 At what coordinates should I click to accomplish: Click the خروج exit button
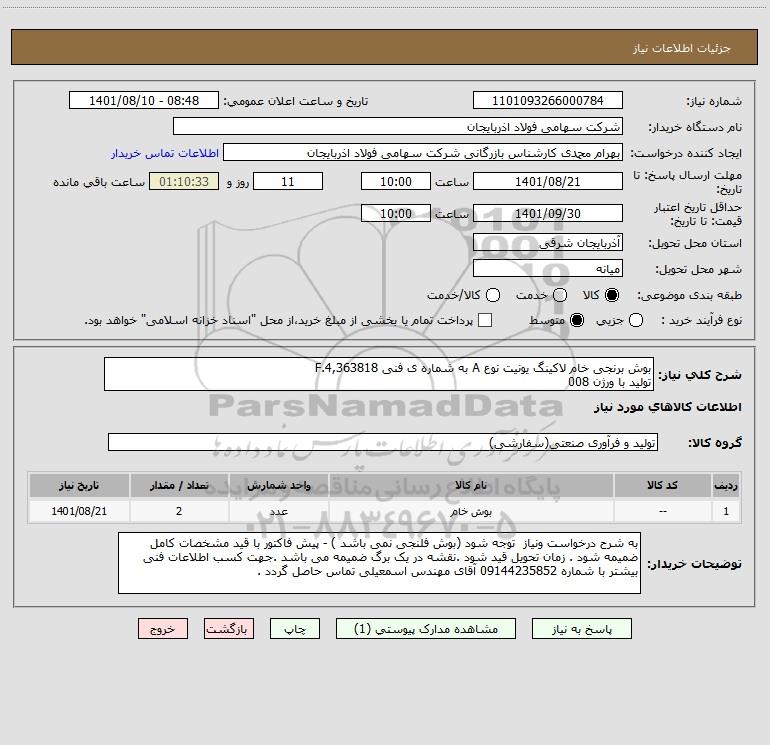pyautogui.click(x=163, y=629)
